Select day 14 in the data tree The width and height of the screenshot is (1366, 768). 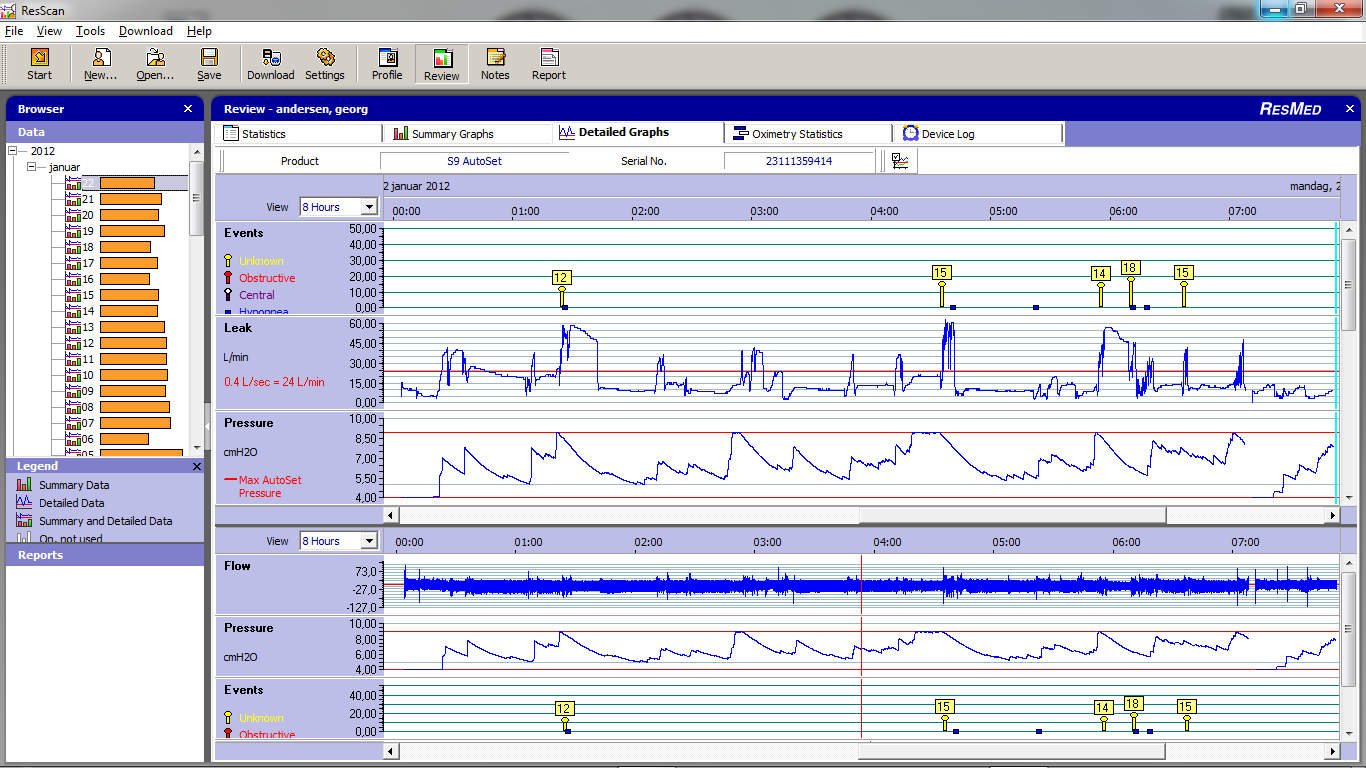click(110, 311)
